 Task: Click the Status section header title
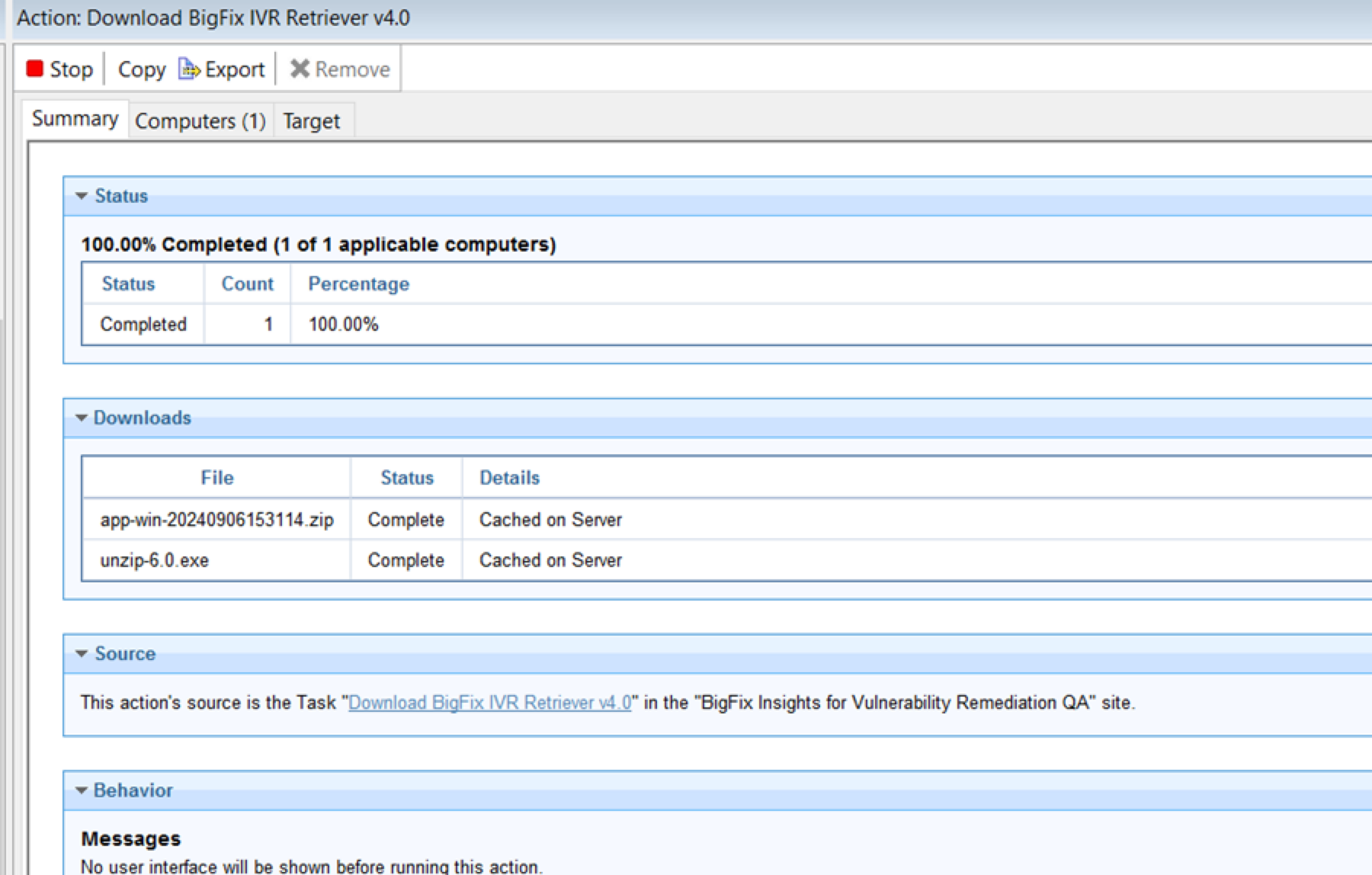pos(121,196)
